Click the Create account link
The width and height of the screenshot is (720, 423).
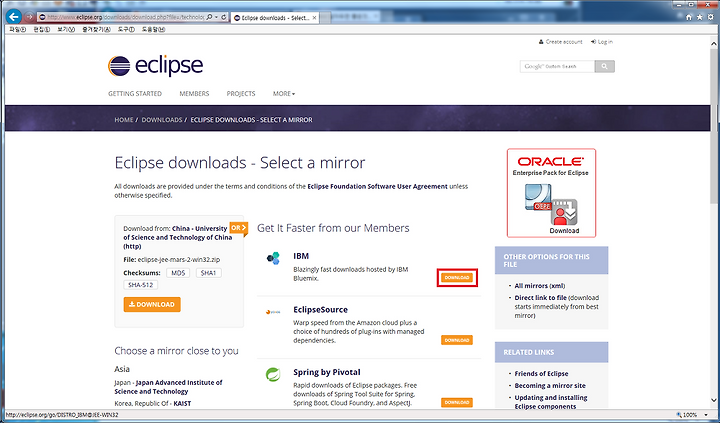(x=560, y=42)
